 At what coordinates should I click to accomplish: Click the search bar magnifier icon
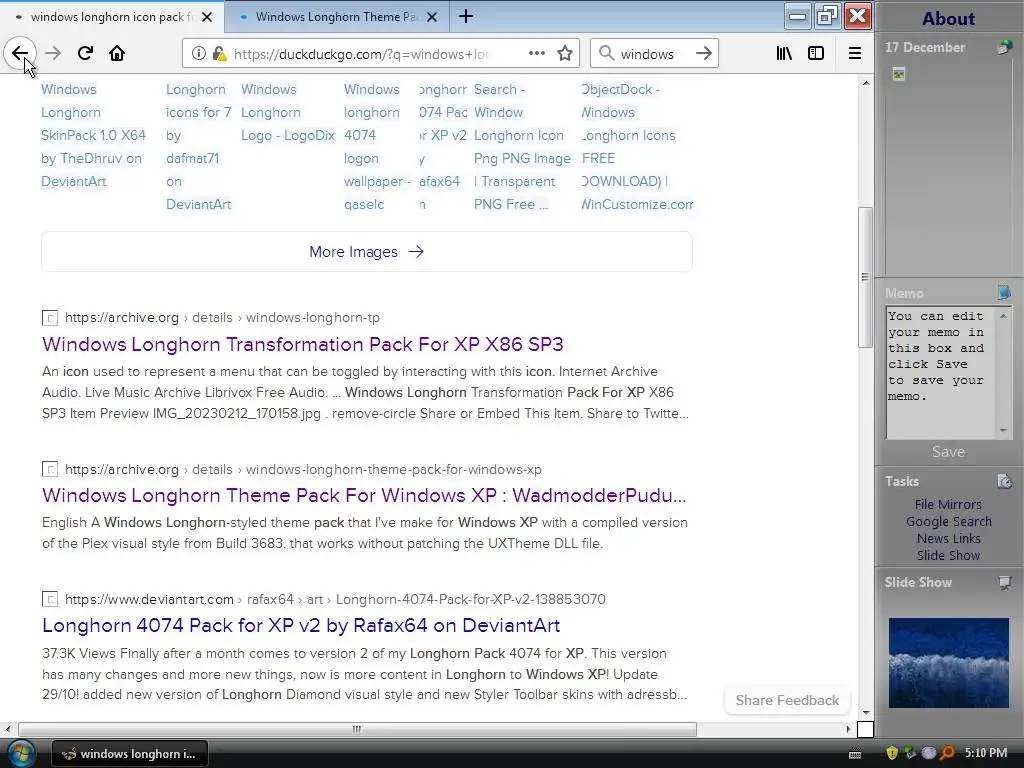tap(606, 53)
